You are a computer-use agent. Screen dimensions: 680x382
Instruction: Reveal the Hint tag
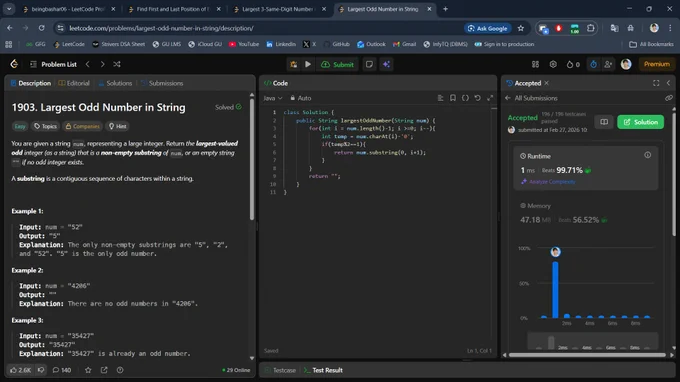(118, 126)
